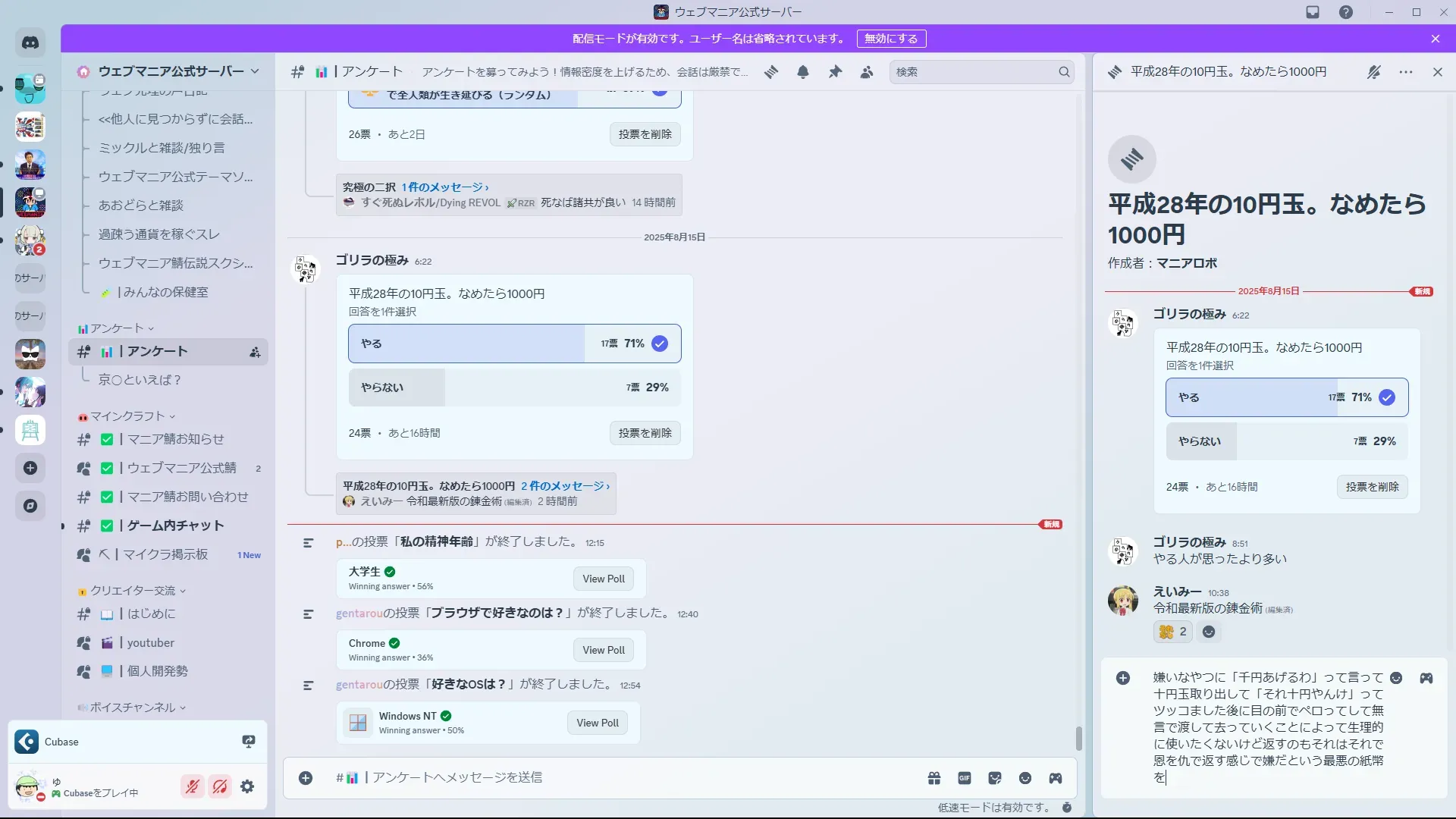
Task: Toggle microphone mute in user panel
Action: click(193, 787)
